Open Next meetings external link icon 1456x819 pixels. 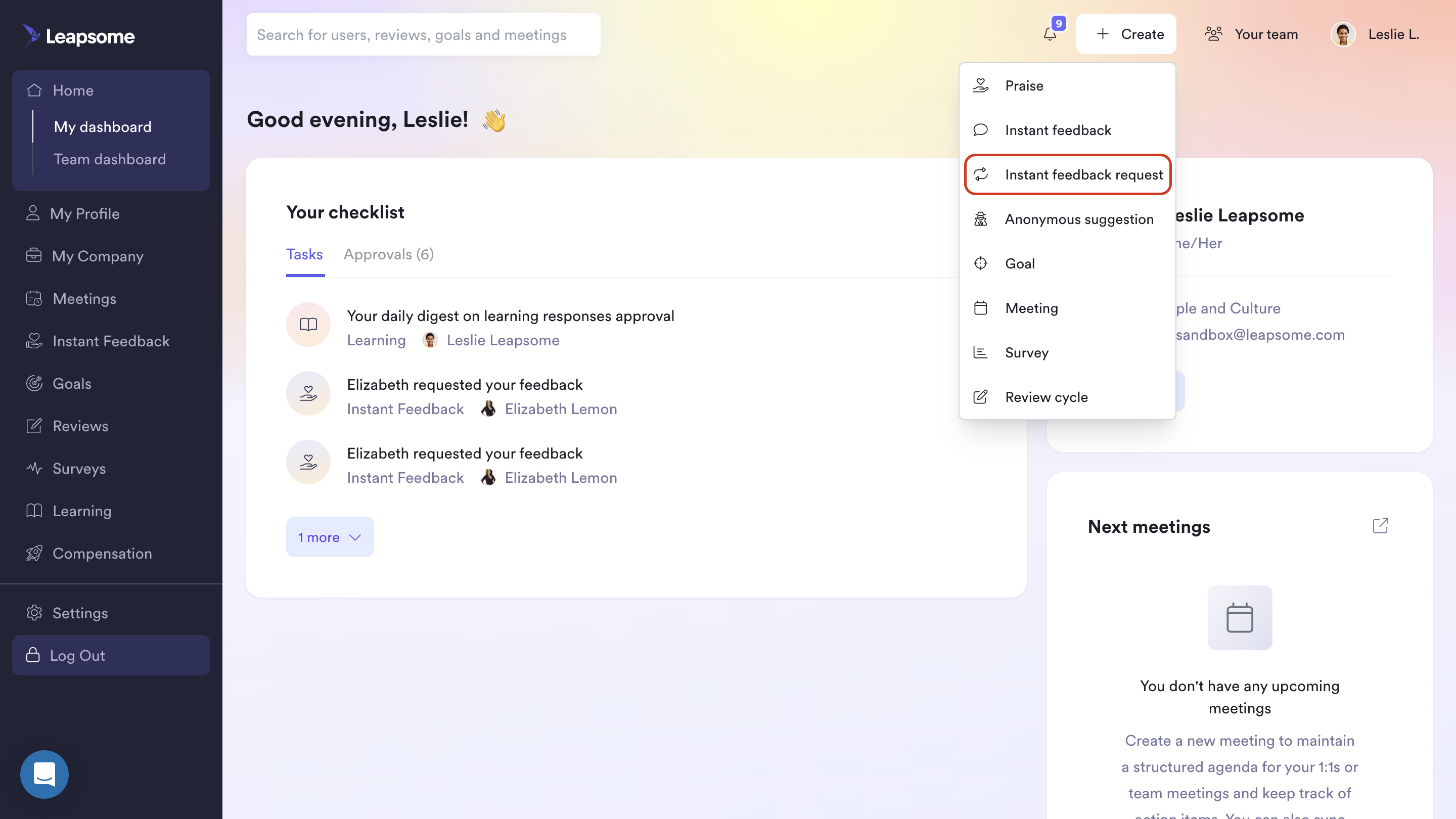point(1380,526)
